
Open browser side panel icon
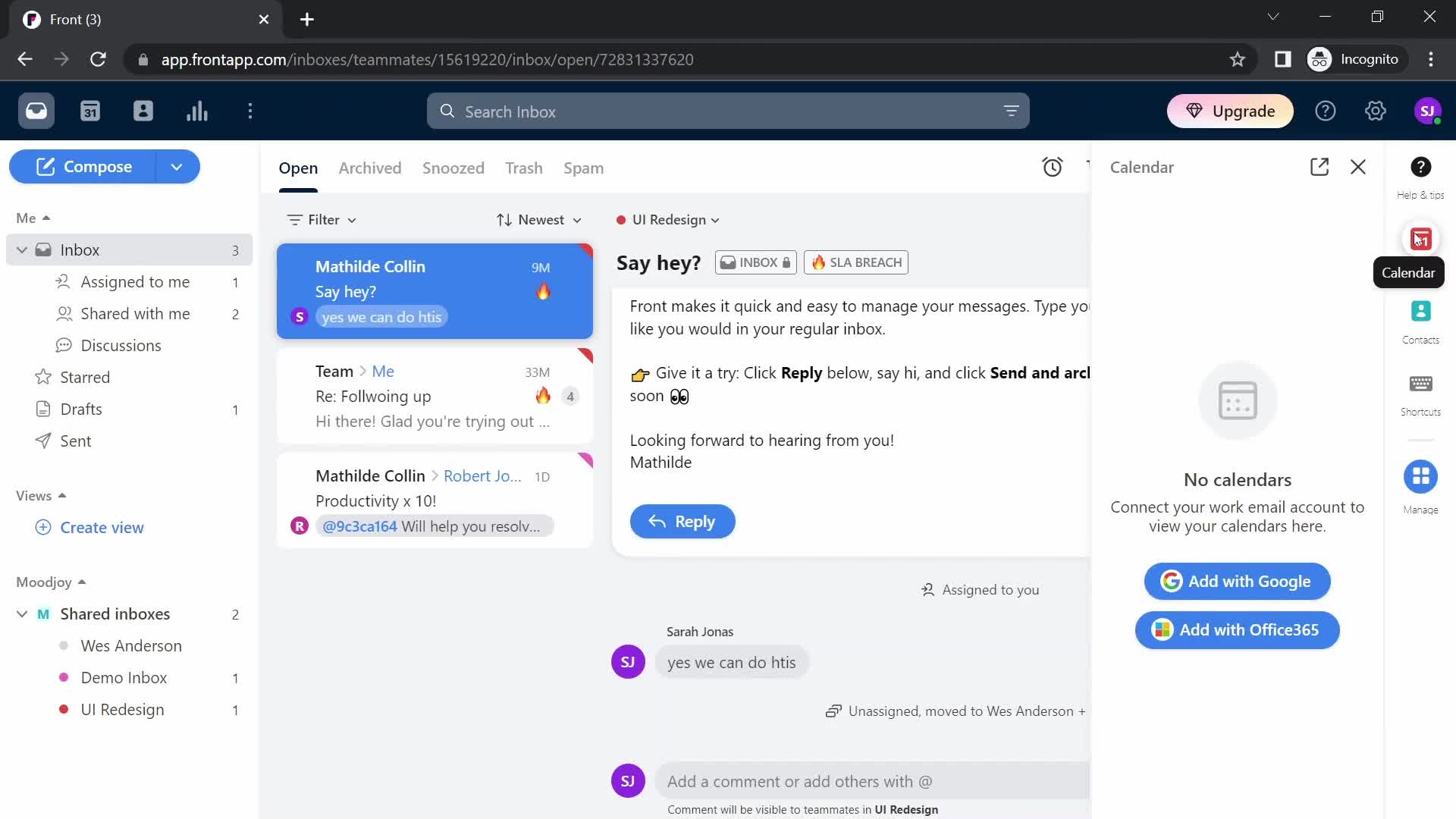(x=1282, y=59)
